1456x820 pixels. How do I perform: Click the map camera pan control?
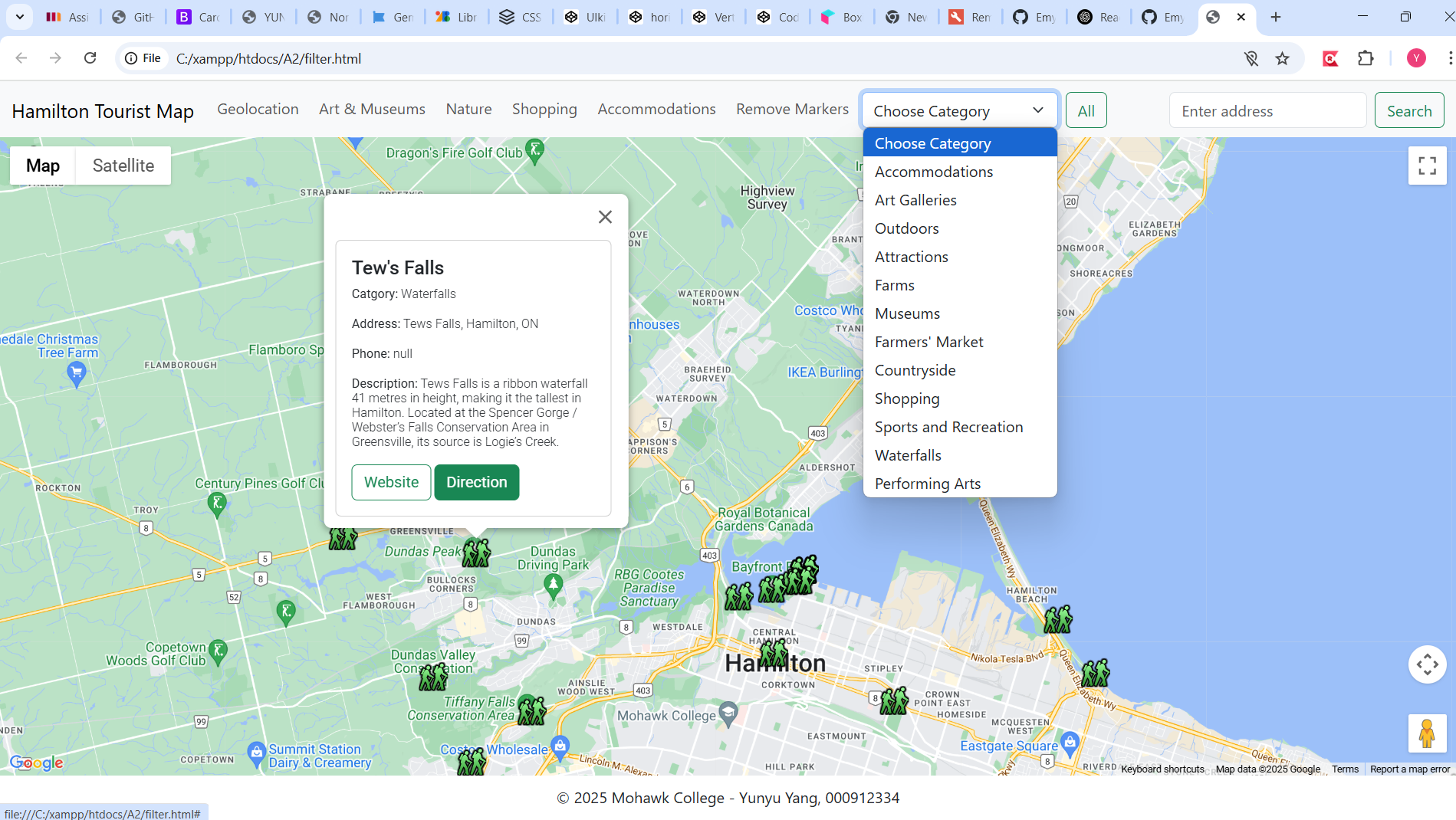(1427, 664)
